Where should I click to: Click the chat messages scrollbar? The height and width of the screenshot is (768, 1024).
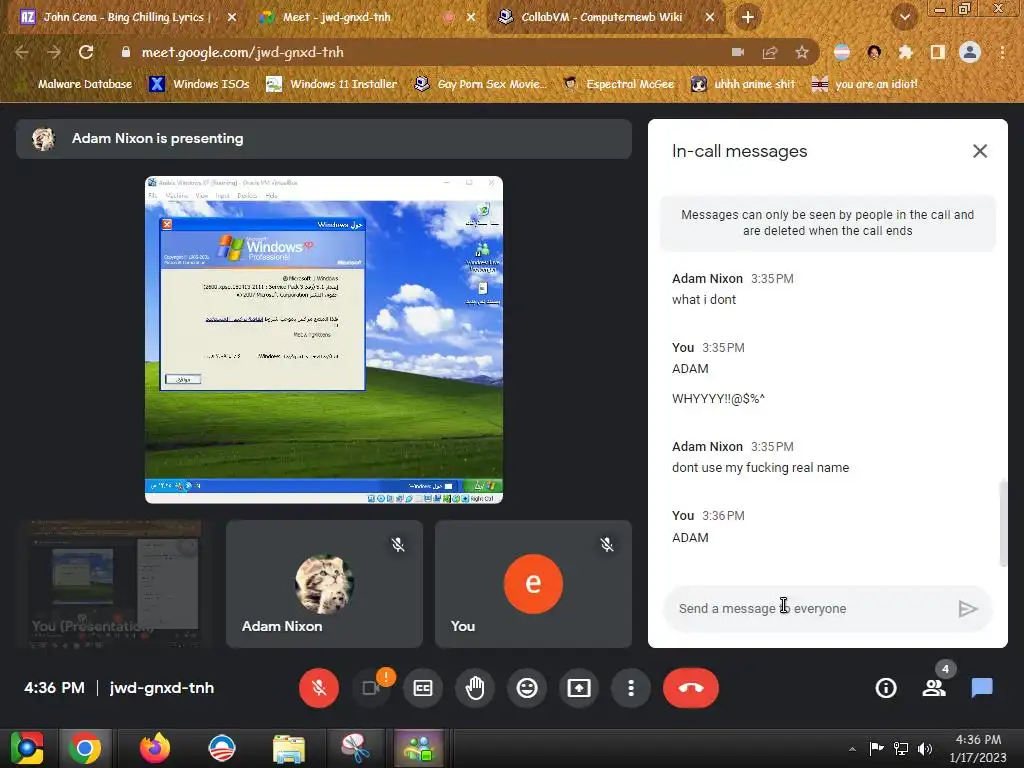tap(1003, 523)
